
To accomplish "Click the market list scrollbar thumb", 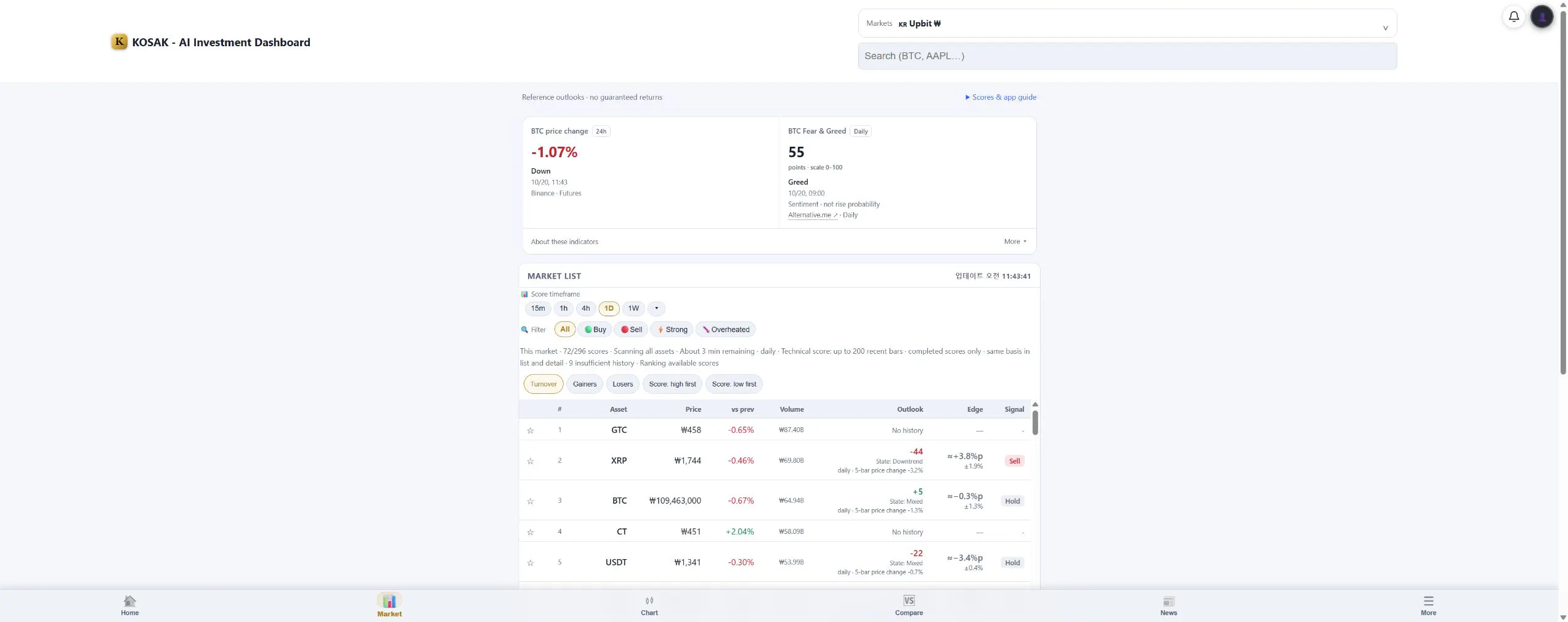I will [1035, 422].
